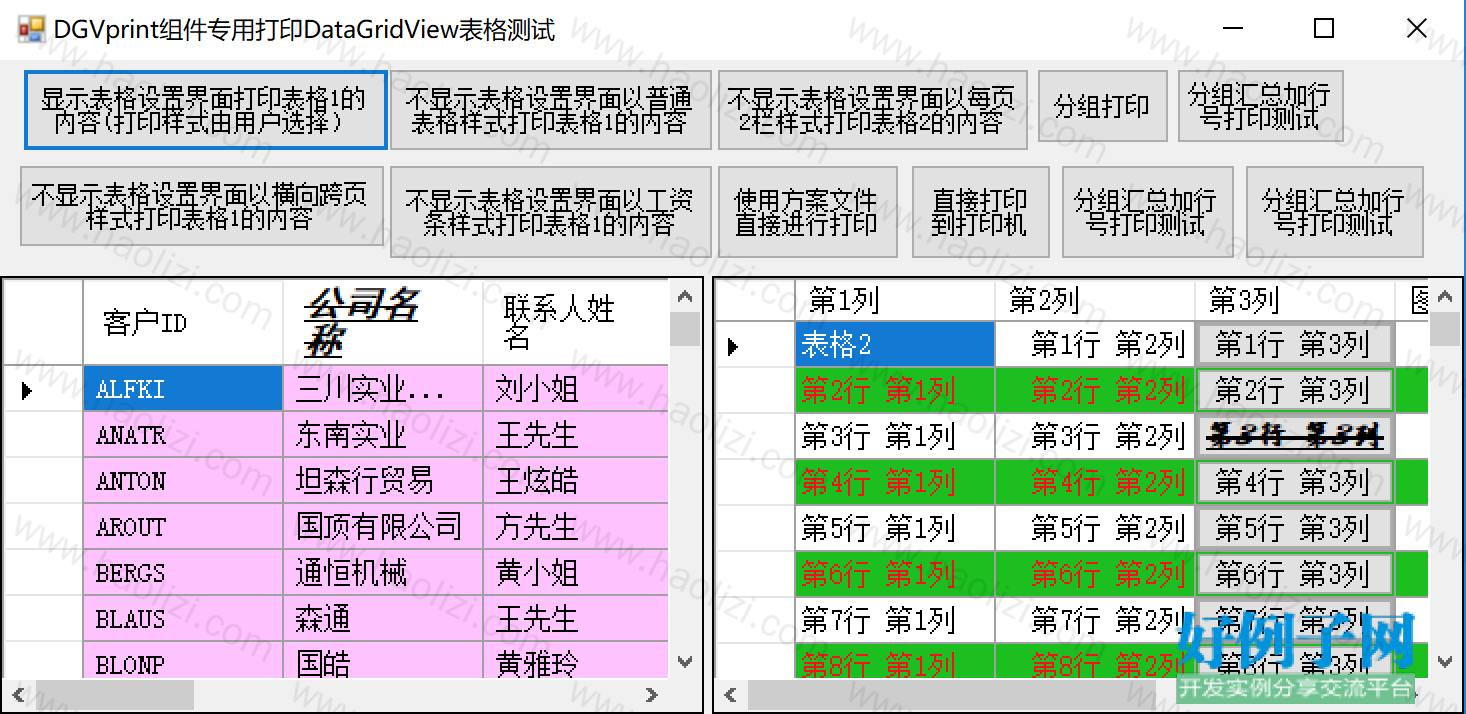
Task: Click the 客户ID column header
Action: point(183,322)
